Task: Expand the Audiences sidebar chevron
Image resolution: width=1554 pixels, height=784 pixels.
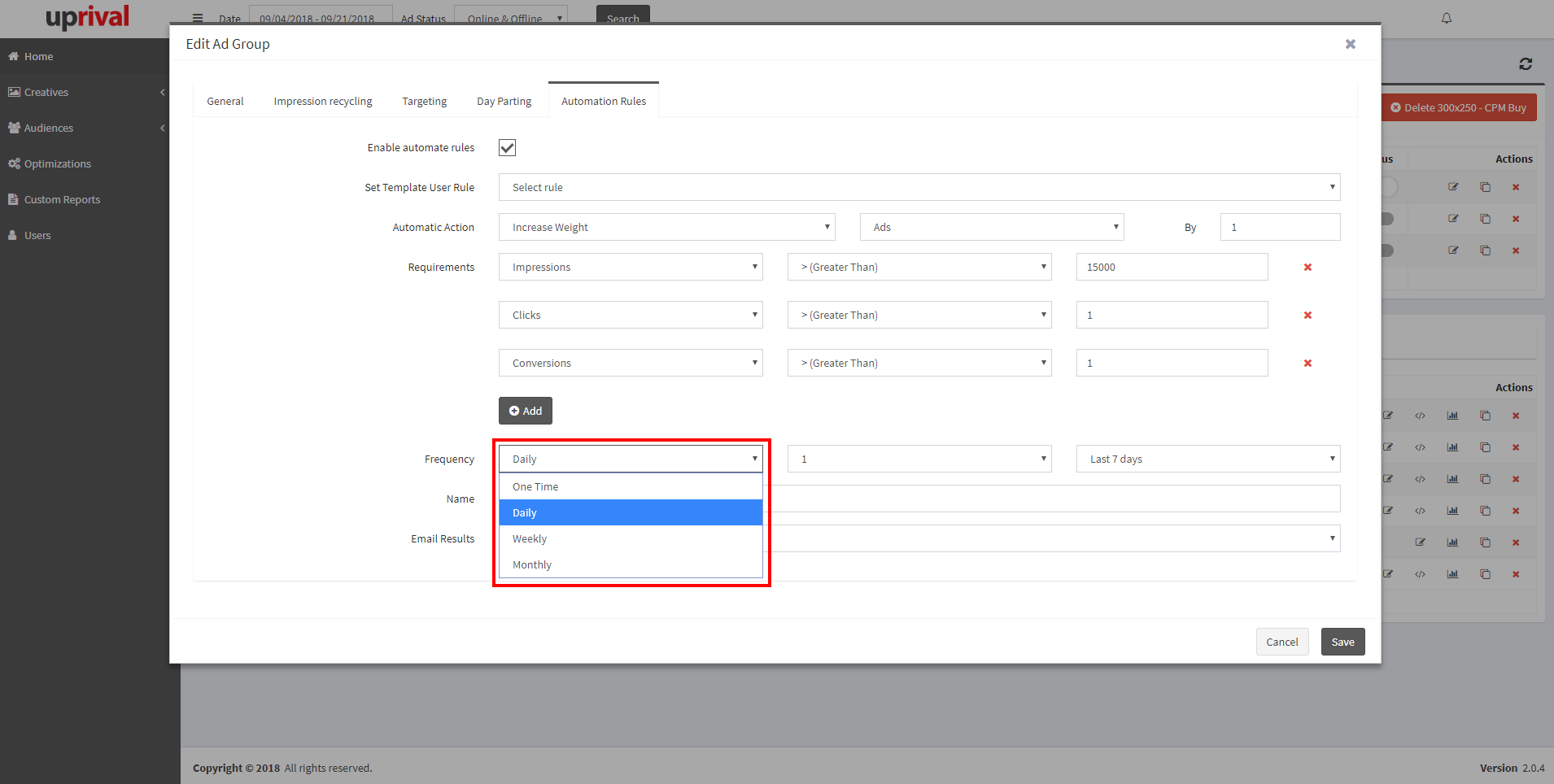Action: point(163,128)
